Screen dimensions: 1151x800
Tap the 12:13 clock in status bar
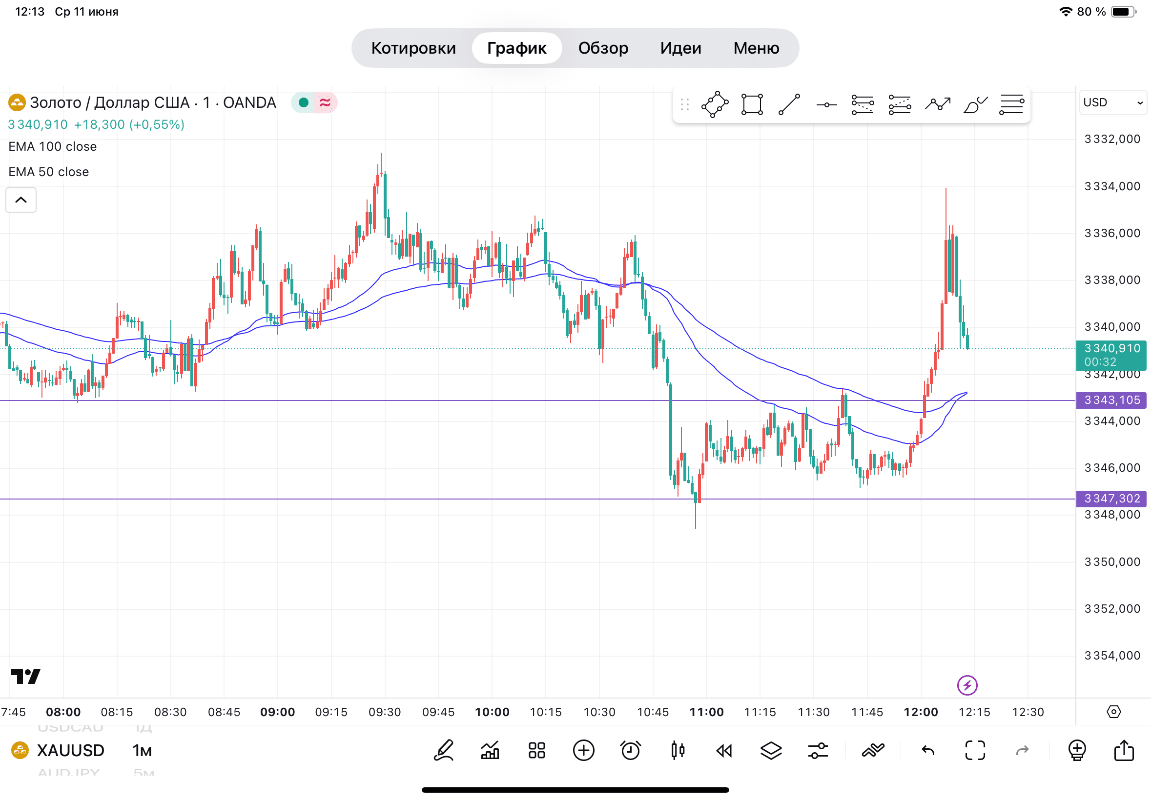pyautogui.click(x=30, y=12)
